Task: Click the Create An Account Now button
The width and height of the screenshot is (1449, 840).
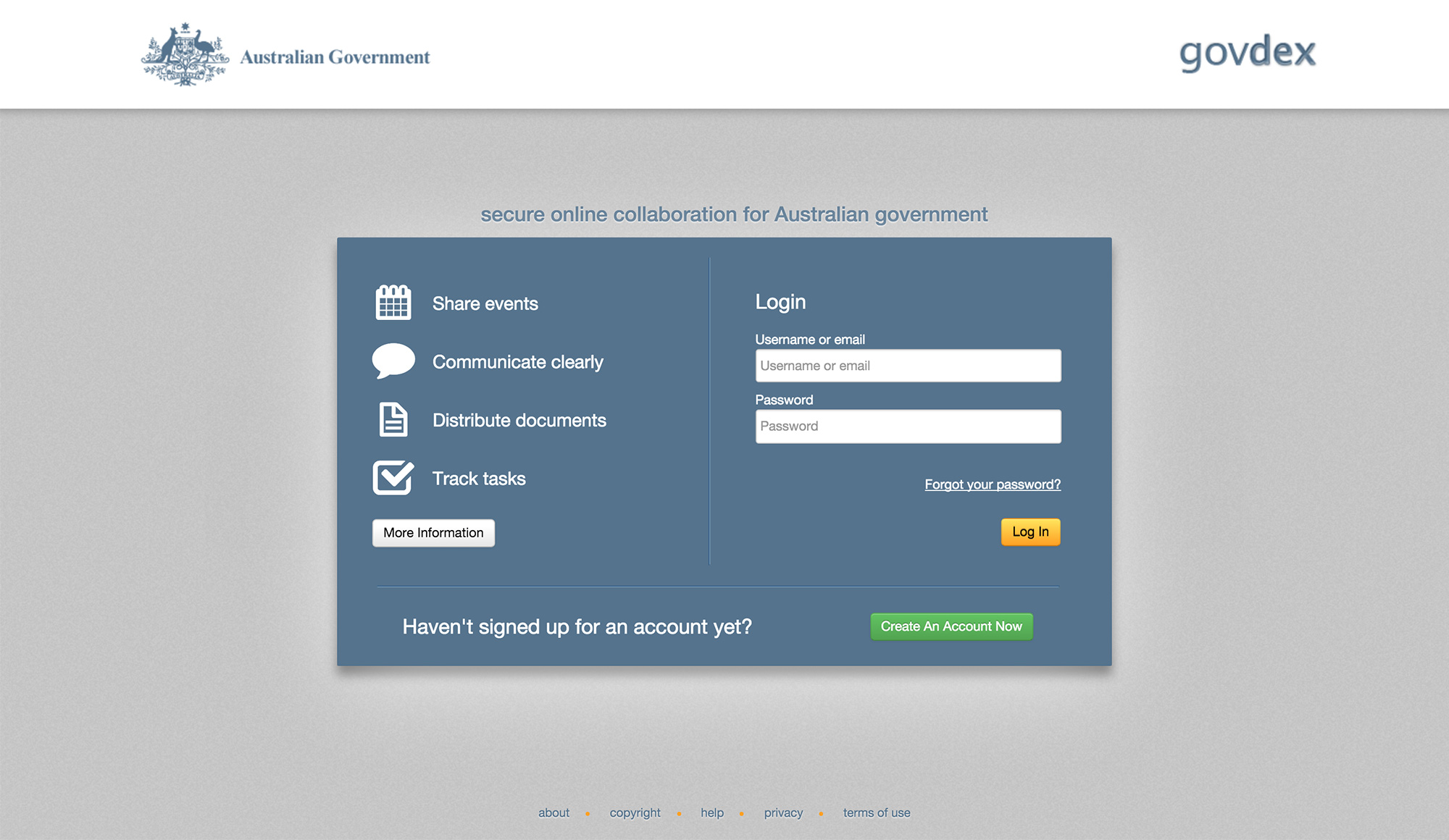Action: pyautogui.click(x=951, y=626)
